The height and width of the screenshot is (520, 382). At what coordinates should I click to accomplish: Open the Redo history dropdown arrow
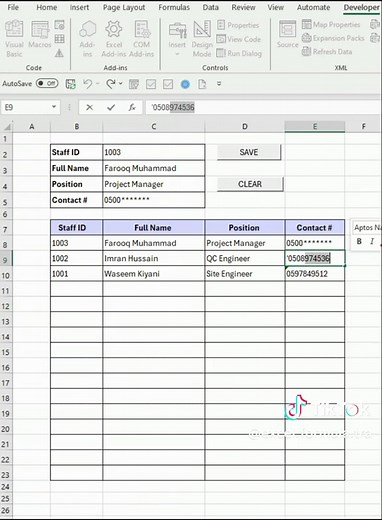tap(121, 84)
